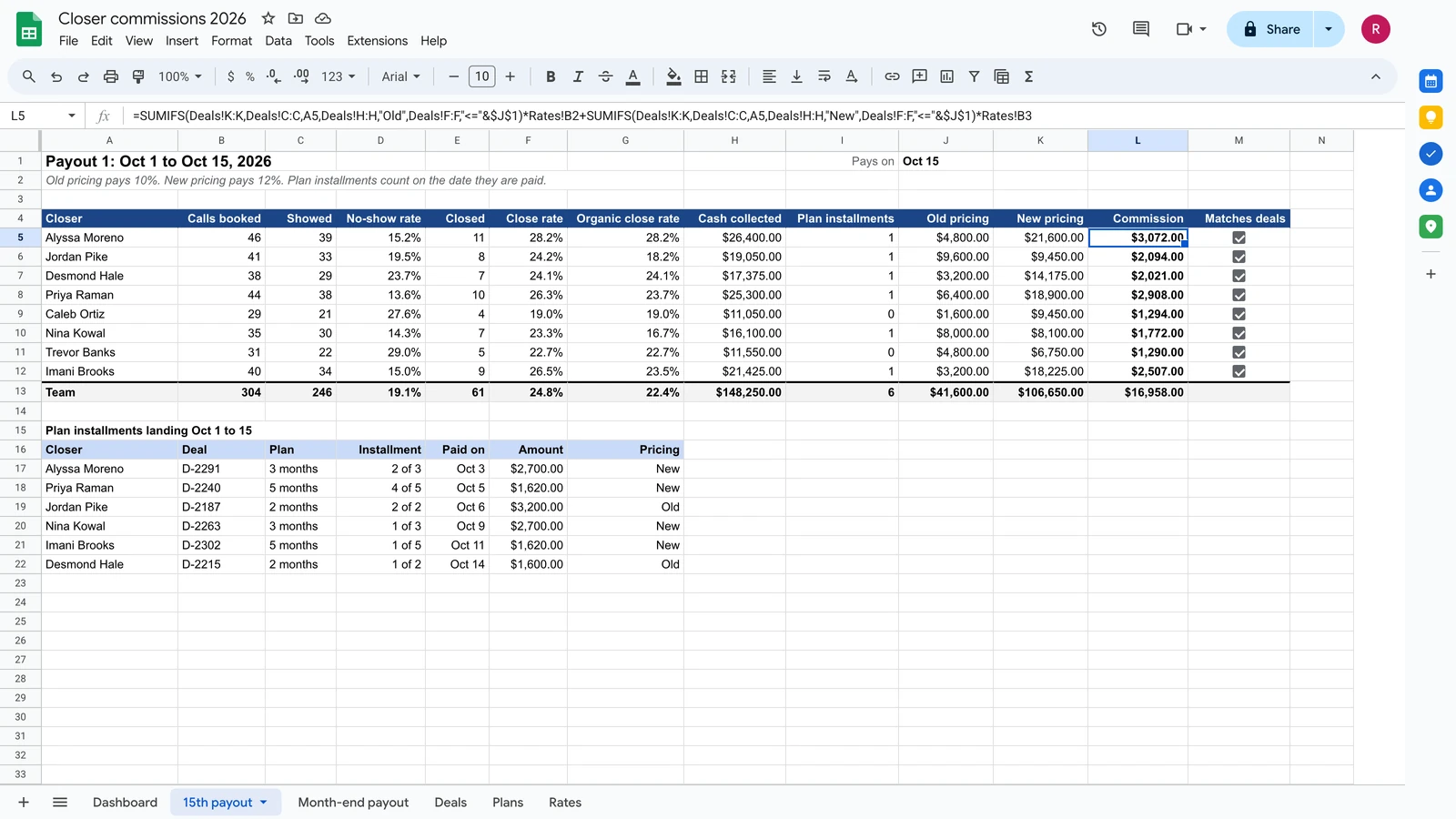The image size is (1456, 819).
Task: Toggle Matches deals checkbox for Desmond Hale
Action: [x=1239, y=276]
